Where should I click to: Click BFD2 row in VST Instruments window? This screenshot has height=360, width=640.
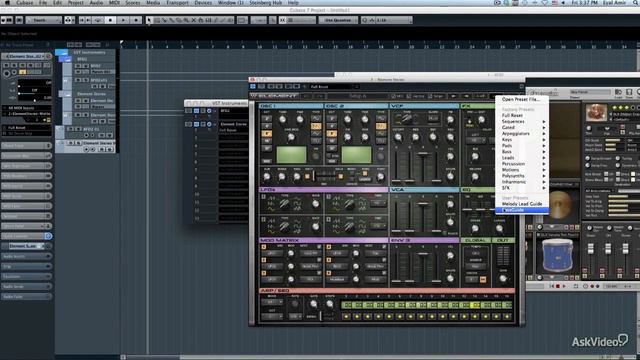[233, 111]
